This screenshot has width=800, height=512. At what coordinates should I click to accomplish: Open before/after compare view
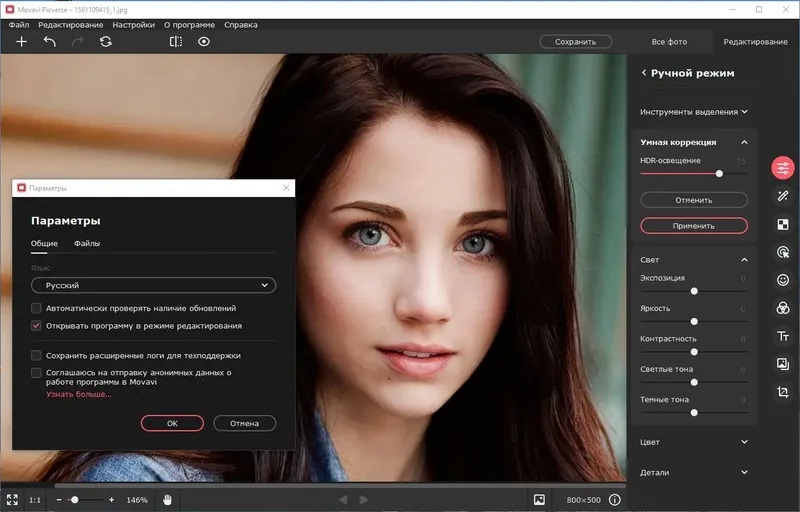tap(176, 42)
